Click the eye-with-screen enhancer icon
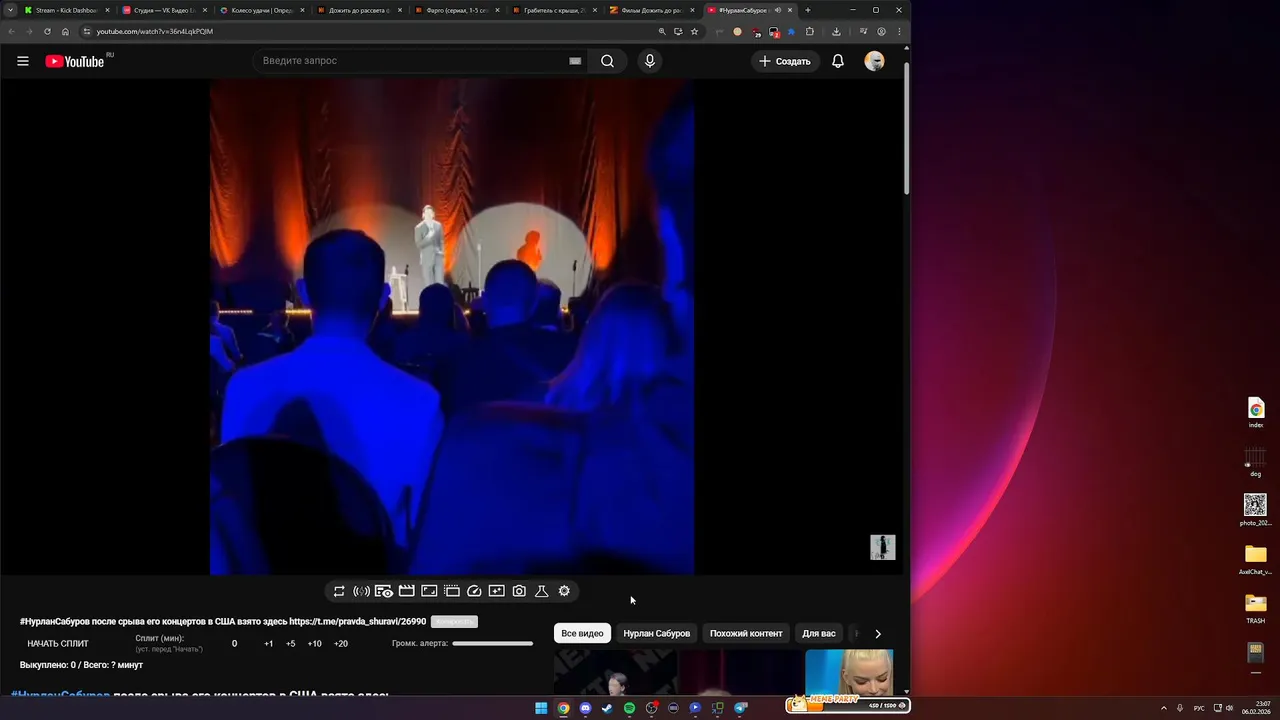 pos(384,591)
